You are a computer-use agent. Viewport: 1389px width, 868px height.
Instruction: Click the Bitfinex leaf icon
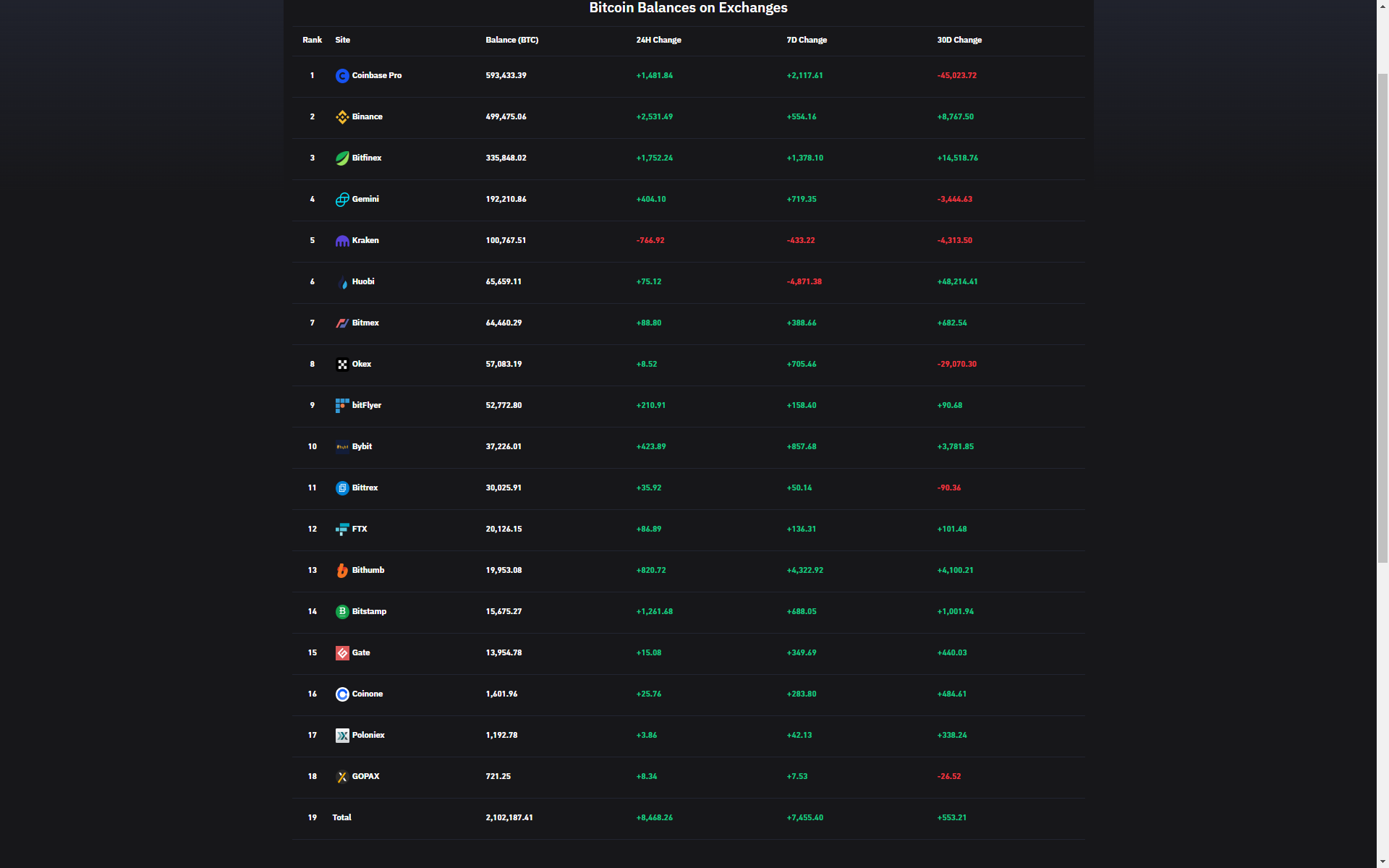coord(342,158)
